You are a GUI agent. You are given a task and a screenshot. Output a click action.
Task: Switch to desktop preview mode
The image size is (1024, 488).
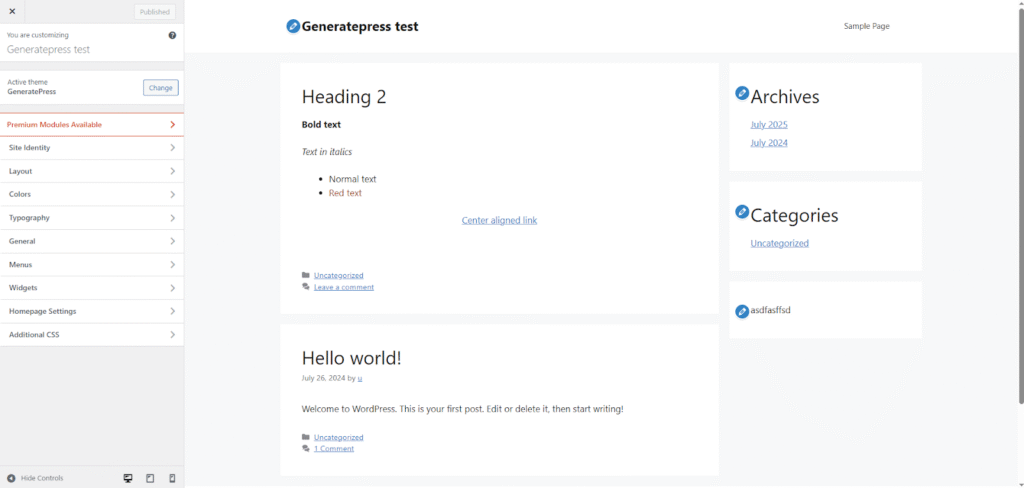coord(128,478)
